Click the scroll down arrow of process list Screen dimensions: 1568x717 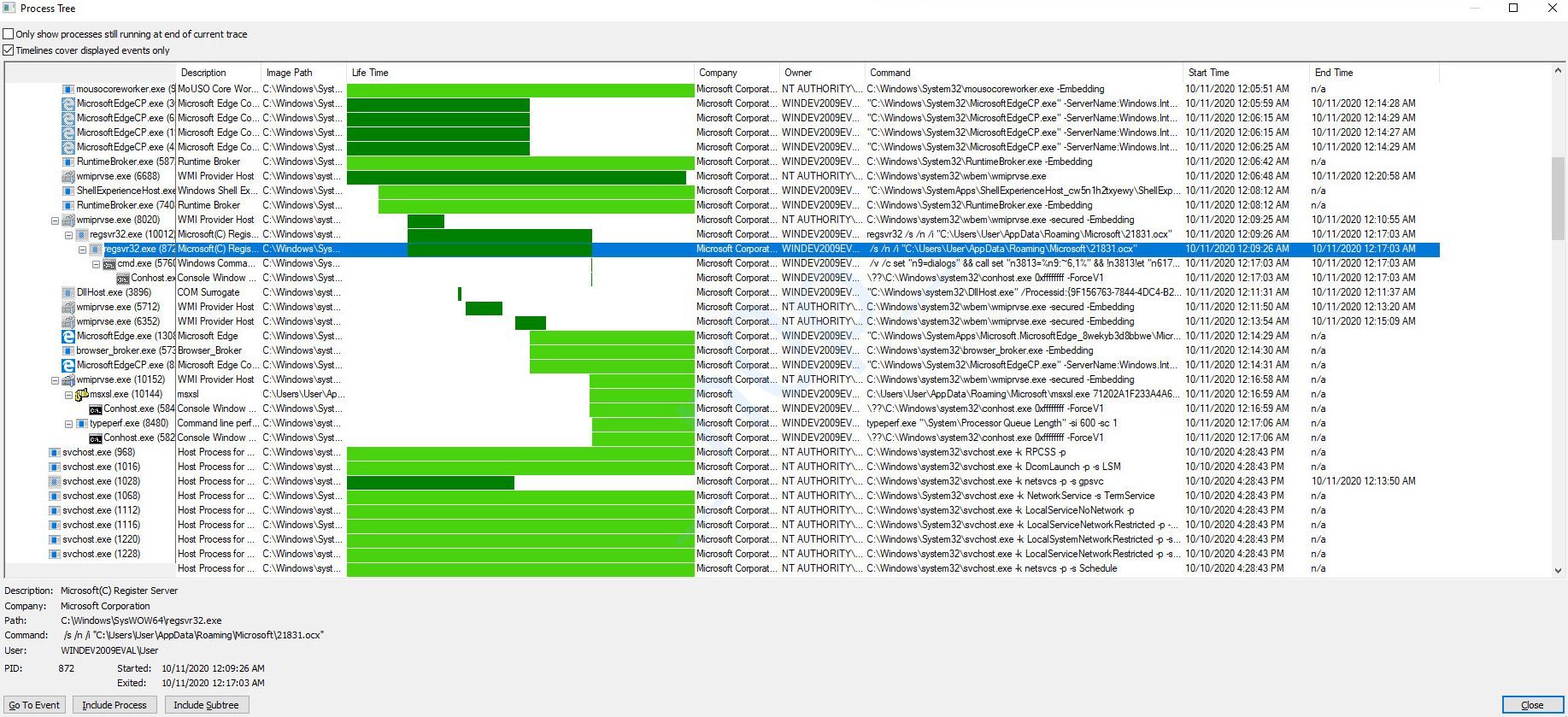click(1558, 570)
